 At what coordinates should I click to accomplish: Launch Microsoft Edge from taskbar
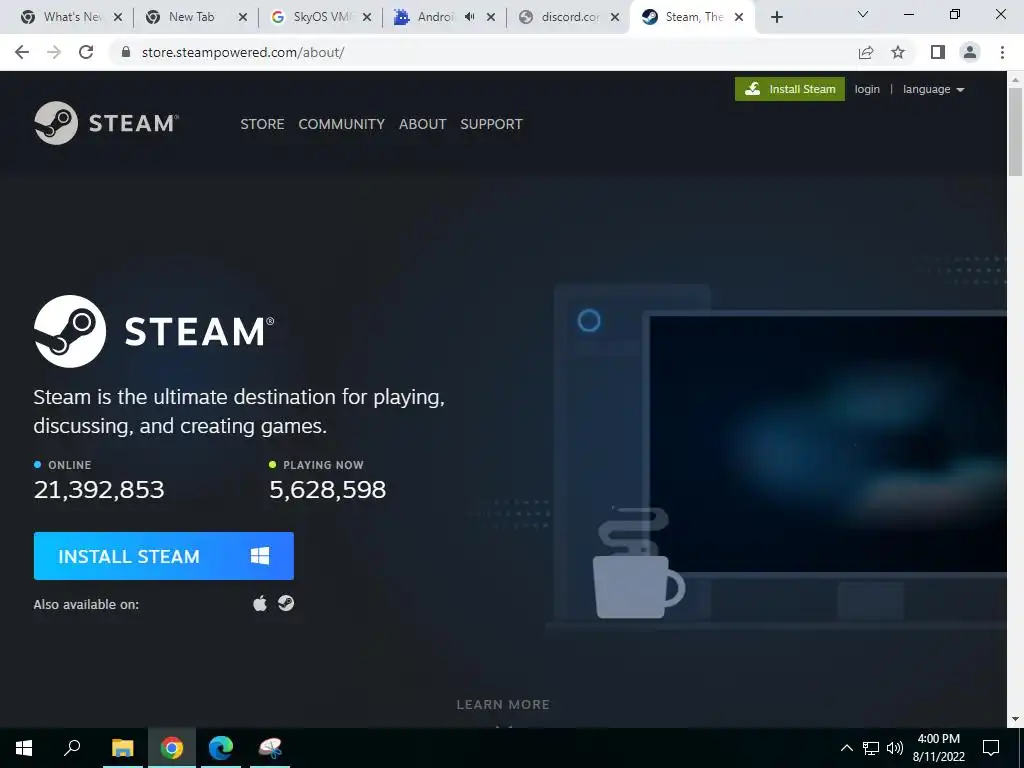(x=221, y=748)
